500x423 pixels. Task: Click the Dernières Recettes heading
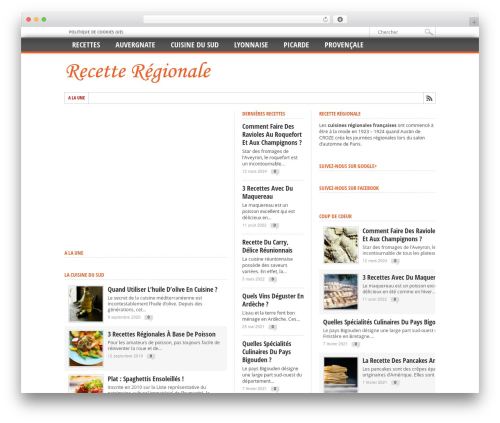click(x=263, y=114)
